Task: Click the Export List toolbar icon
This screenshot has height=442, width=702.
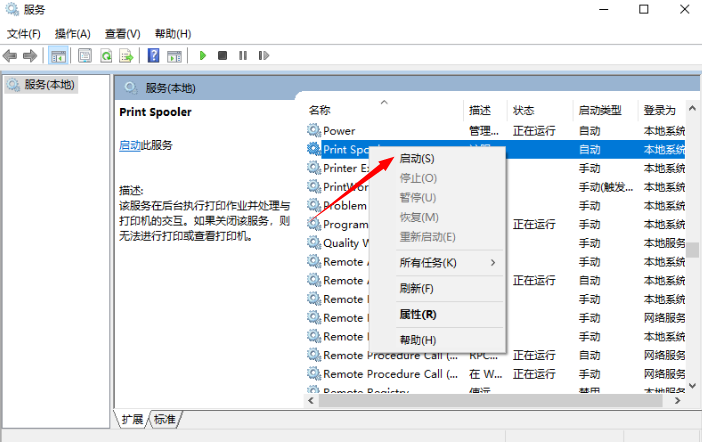Action: [126, 56]
